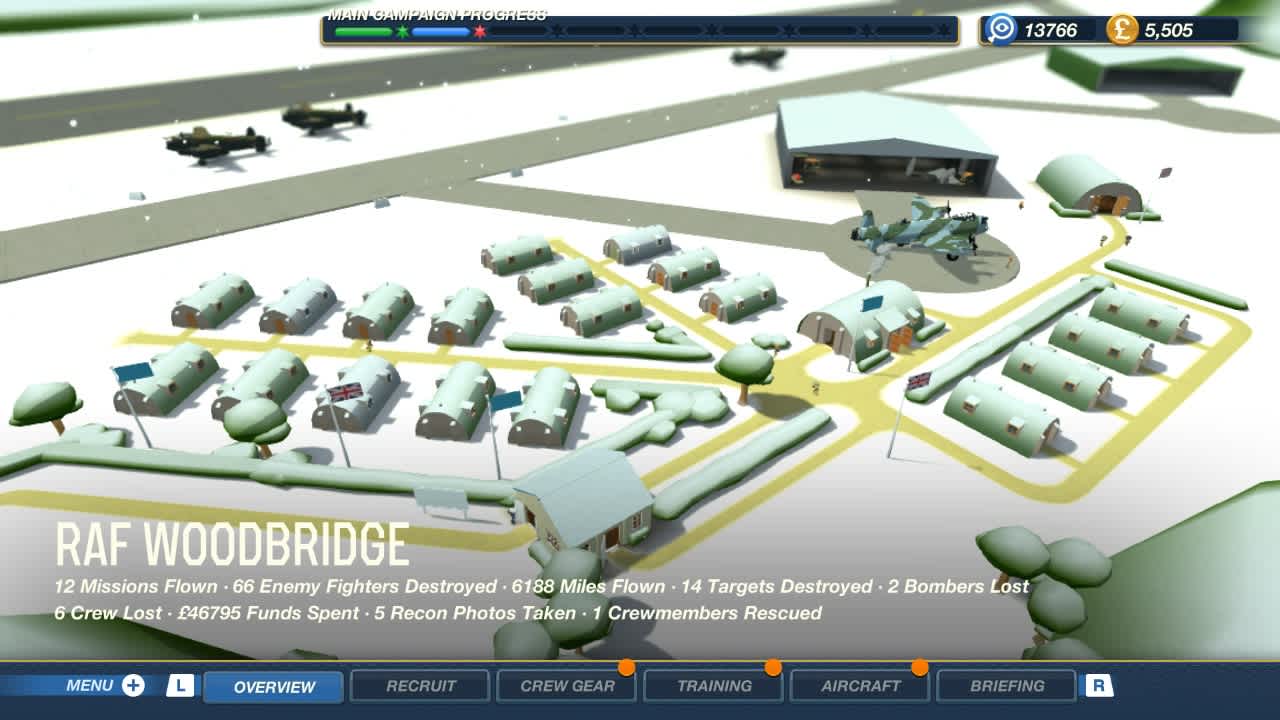Click the blue Intel recon counter icon
The height and width of the screenshot is (720, 1280).
tap(1002, 30)
